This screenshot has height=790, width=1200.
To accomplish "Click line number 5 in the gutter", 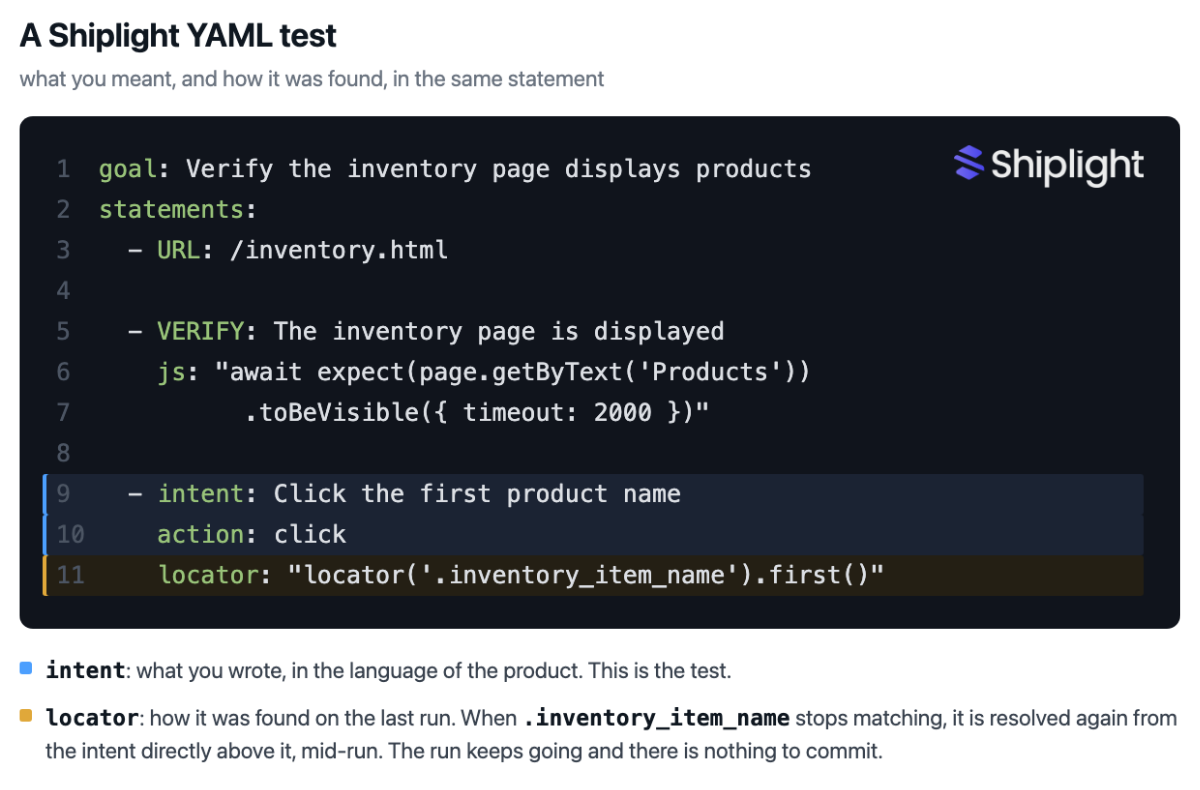I will pos(63,331).
